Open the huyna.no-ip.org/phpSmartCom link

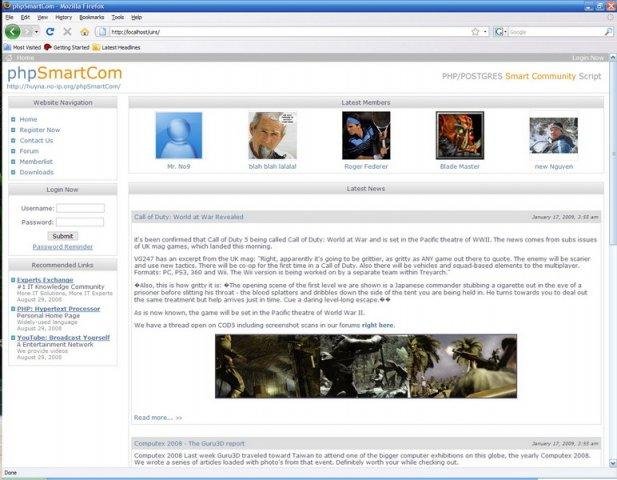(x=63, y=86)
